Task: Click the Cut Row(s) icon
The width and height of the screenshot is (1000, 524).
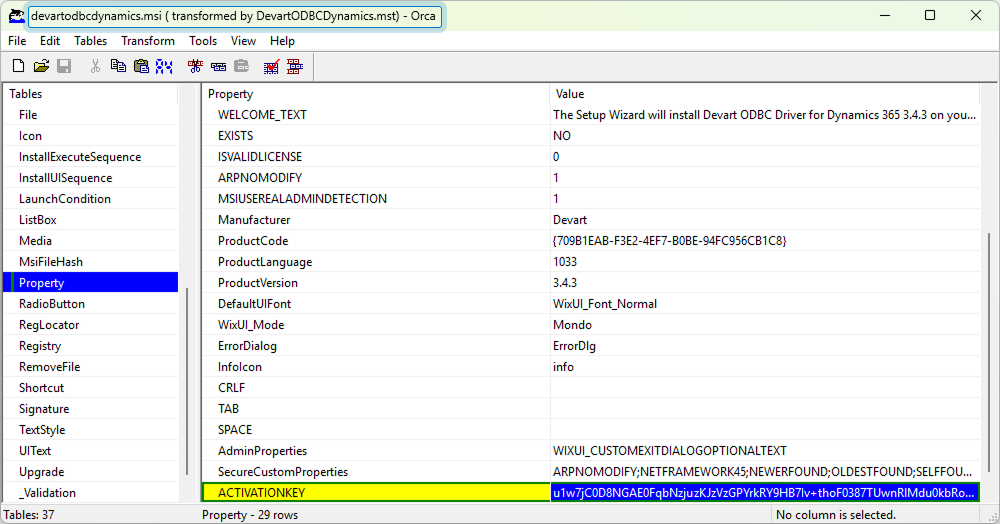Action: click(x=195, y=66)
